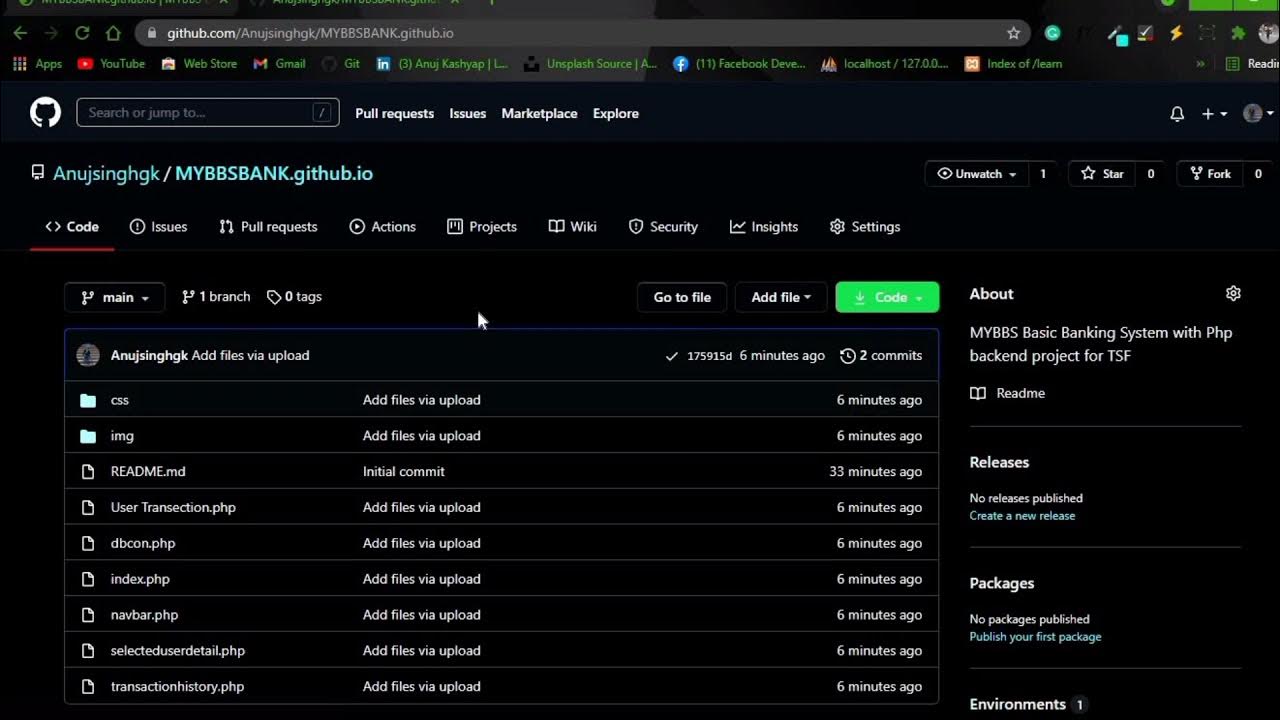Image resolution: width=1280 pixels, height=720 pixels.
Task: Focus the Search or jump to field
Action: coord(208,112)
